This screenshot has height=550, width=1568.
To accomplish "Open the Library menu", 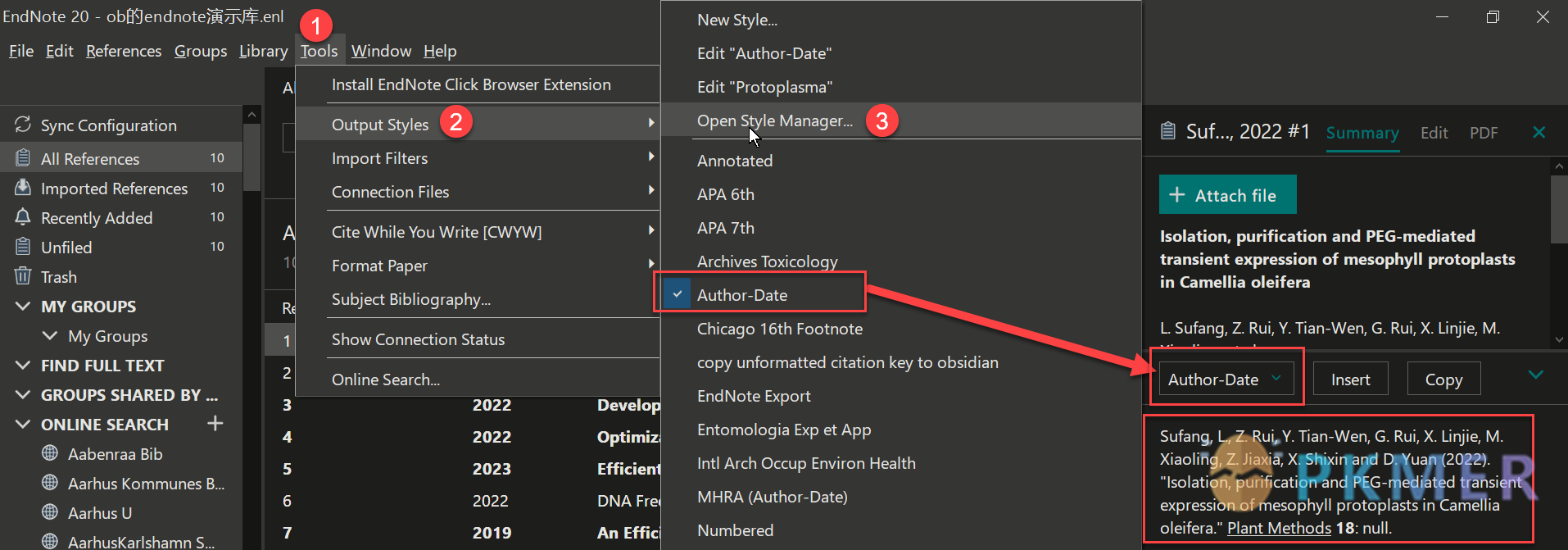I will [x=263, y=51].
